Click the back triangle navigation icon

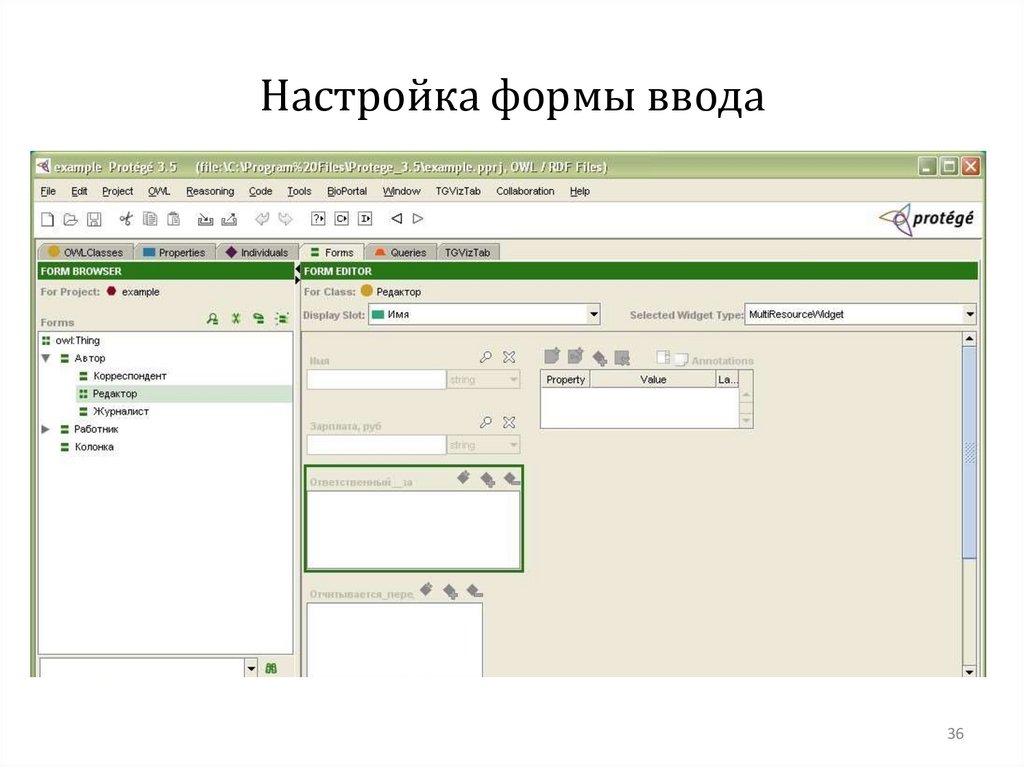tap(396, 218)
